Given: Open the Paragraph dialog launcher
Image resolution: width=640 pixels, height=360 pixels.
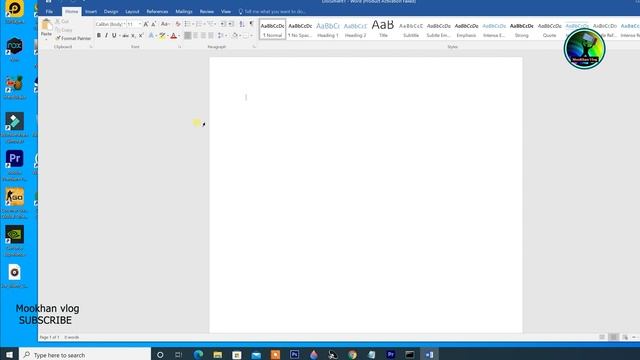Looking at the screenshot, I should click(254, 47).
